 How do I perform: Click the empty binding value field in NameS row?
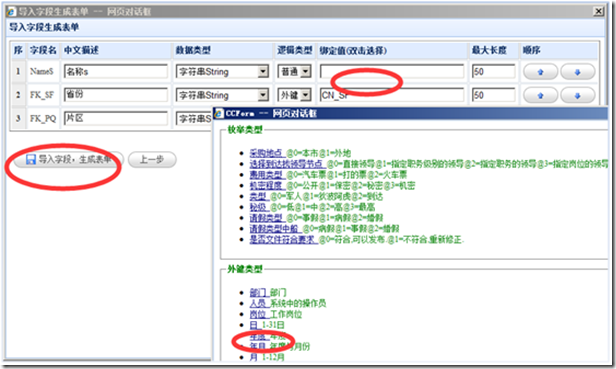click(392, 72)
